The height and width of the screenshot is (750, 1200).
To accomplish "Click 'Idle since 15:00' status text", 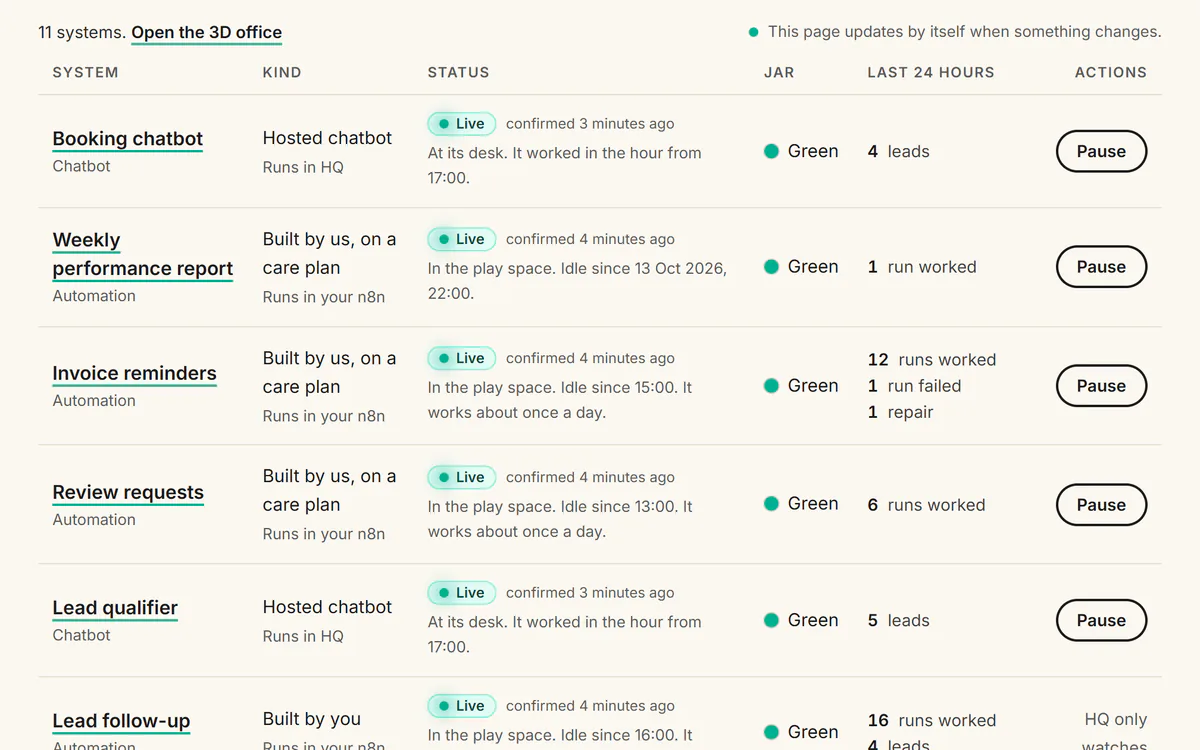I will [x=615, y=387].
